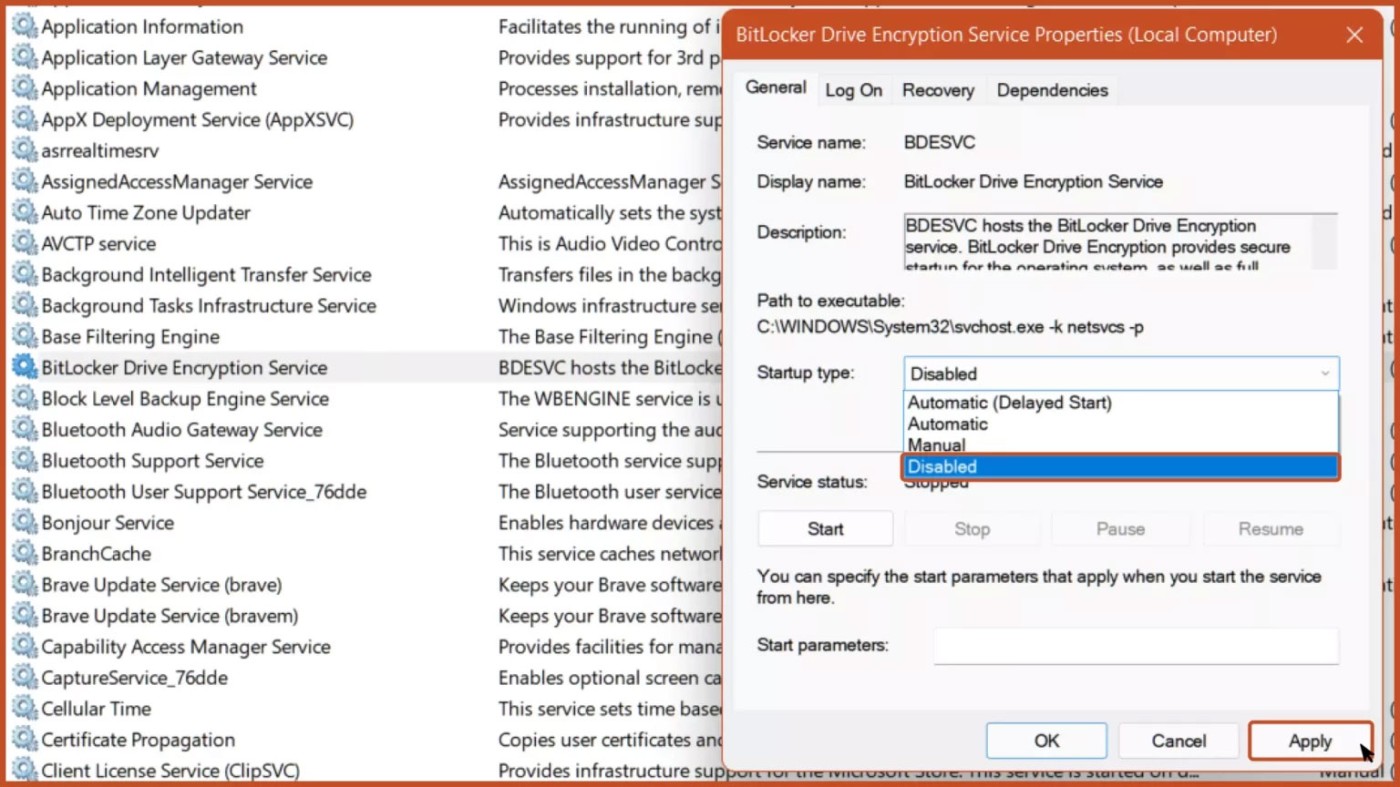Switch to the Log On tab

pyautogui.click(x=853, y=90)
